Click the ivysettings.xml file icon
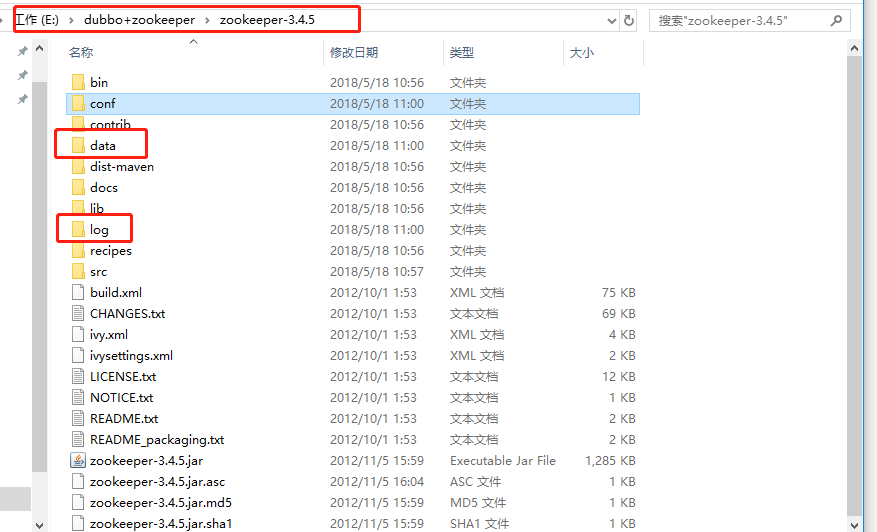The width and height of the screenshot is (877, 532). (78, 355)
